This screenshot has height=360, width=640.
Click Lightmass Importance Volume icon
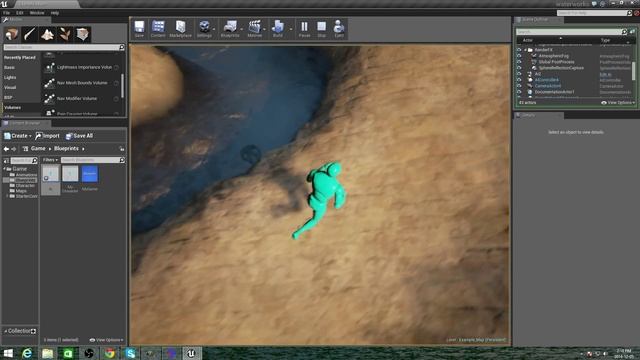pyautogui.click(x=49, y=67)
